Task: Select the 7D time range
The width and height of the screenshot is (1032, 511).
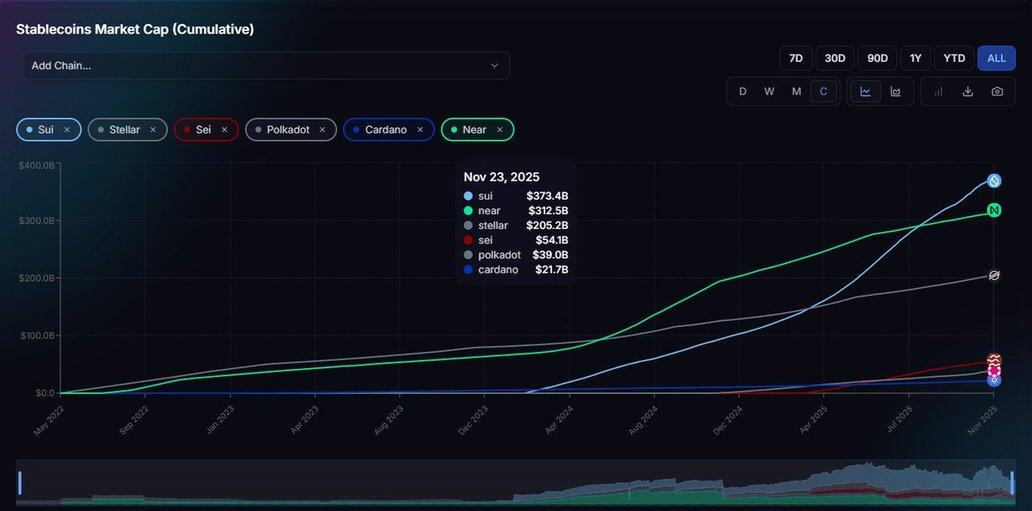Action: coord(796,58)
